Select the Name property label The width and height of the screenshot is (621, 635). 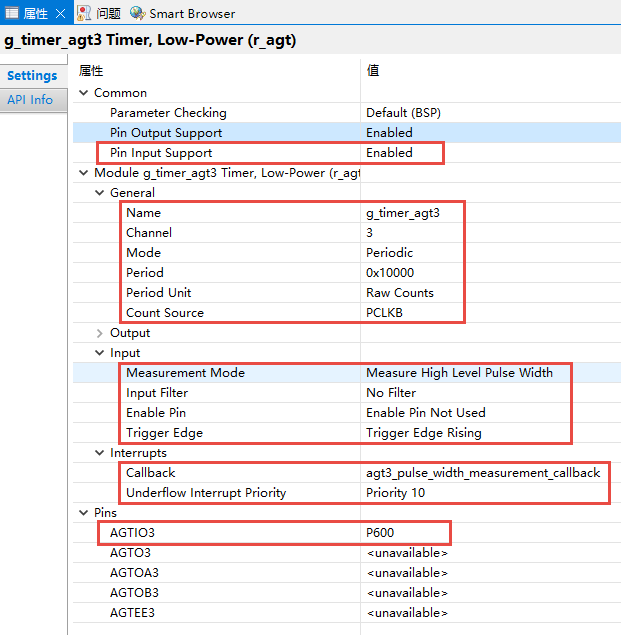(143, 213)
